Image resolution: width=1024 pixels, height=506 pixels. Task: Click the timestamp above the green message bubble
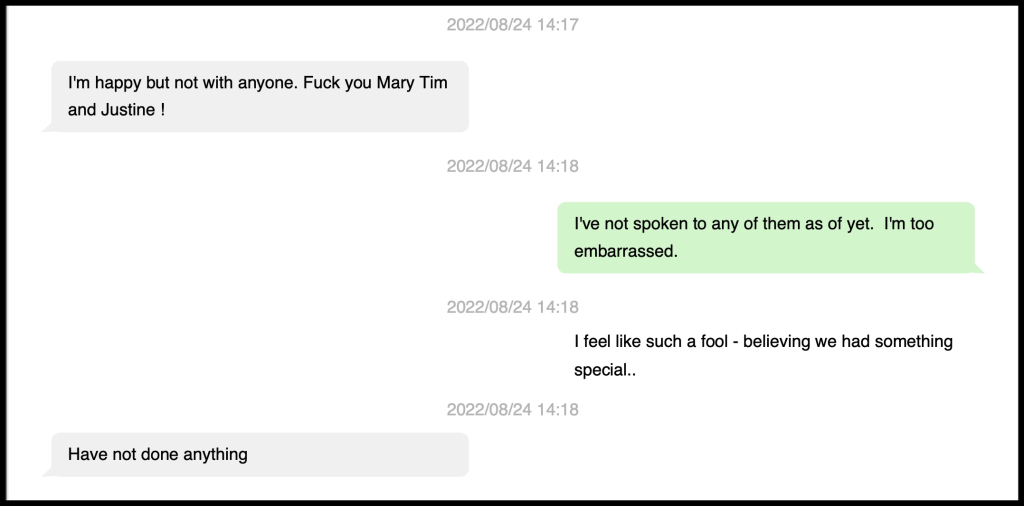(x=512, y=166)
